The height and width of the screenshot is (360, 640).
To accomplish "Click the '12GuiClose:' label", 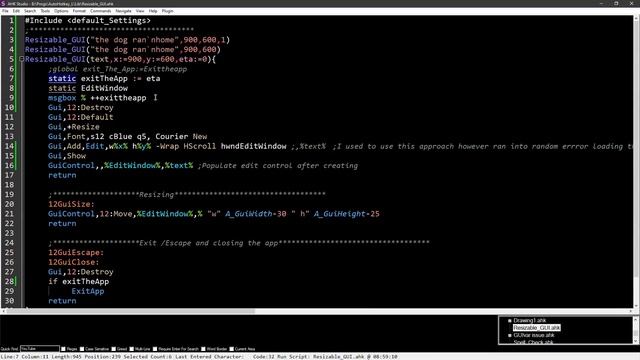I will [x=73, y=262].
